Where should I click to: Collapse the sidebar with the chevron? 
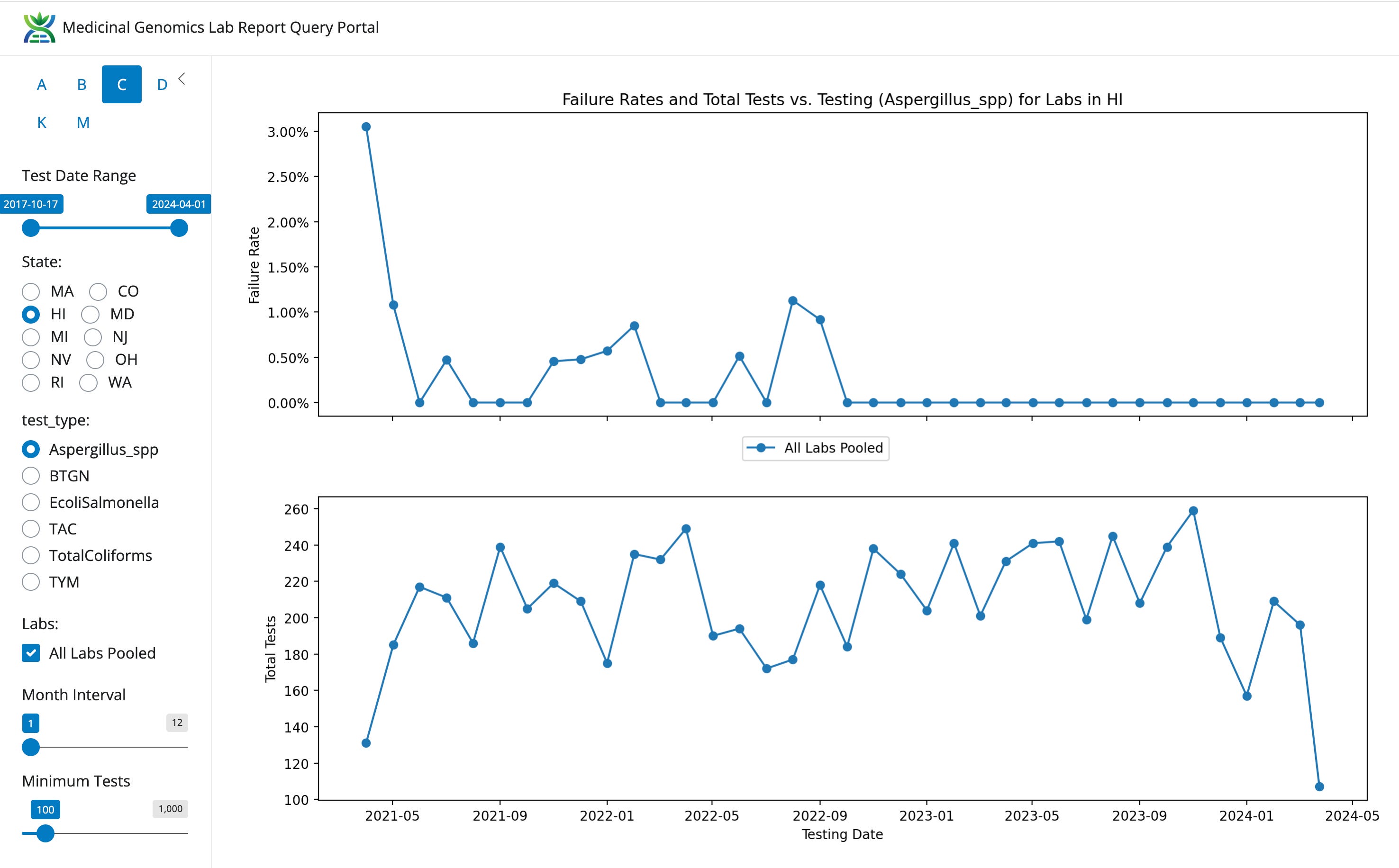pyautogui.click(x=182, y=79)
